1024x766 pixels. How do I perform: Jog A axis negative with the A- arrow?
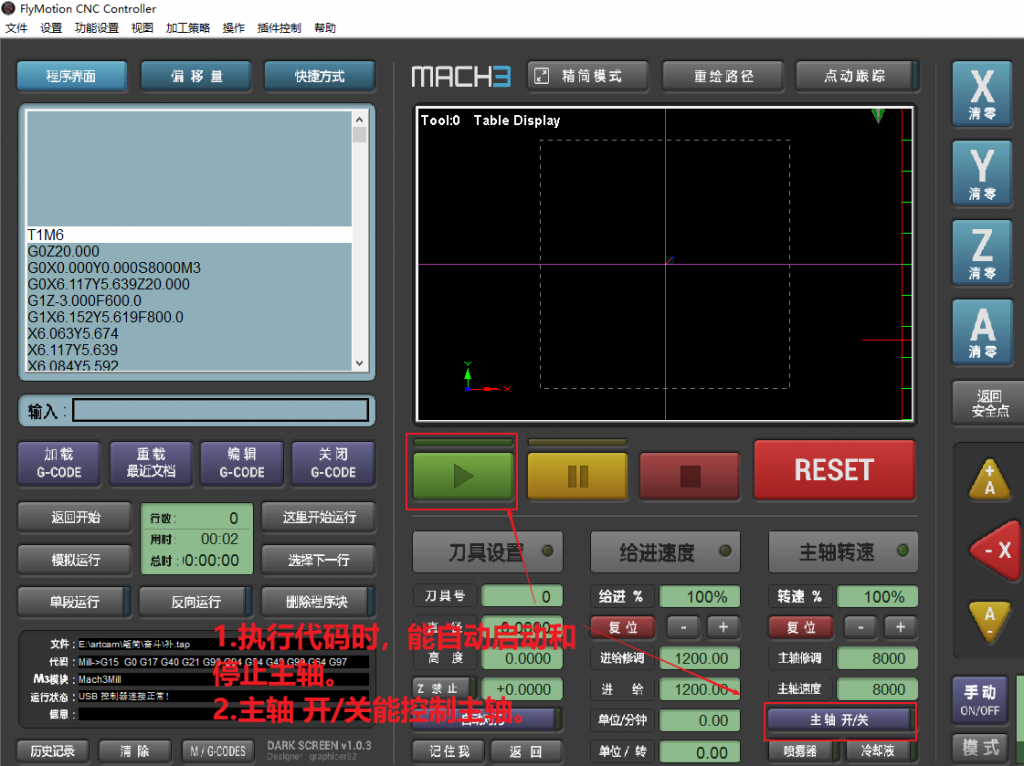click(989, 622)
